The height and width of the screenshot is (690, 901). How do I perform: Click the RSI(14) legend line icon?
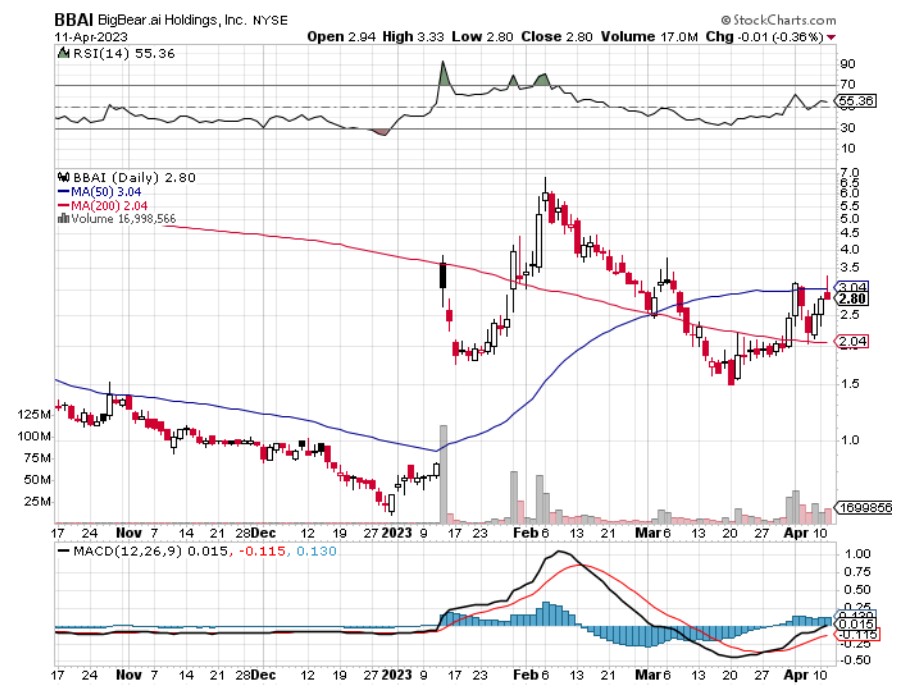click(60, 53)
